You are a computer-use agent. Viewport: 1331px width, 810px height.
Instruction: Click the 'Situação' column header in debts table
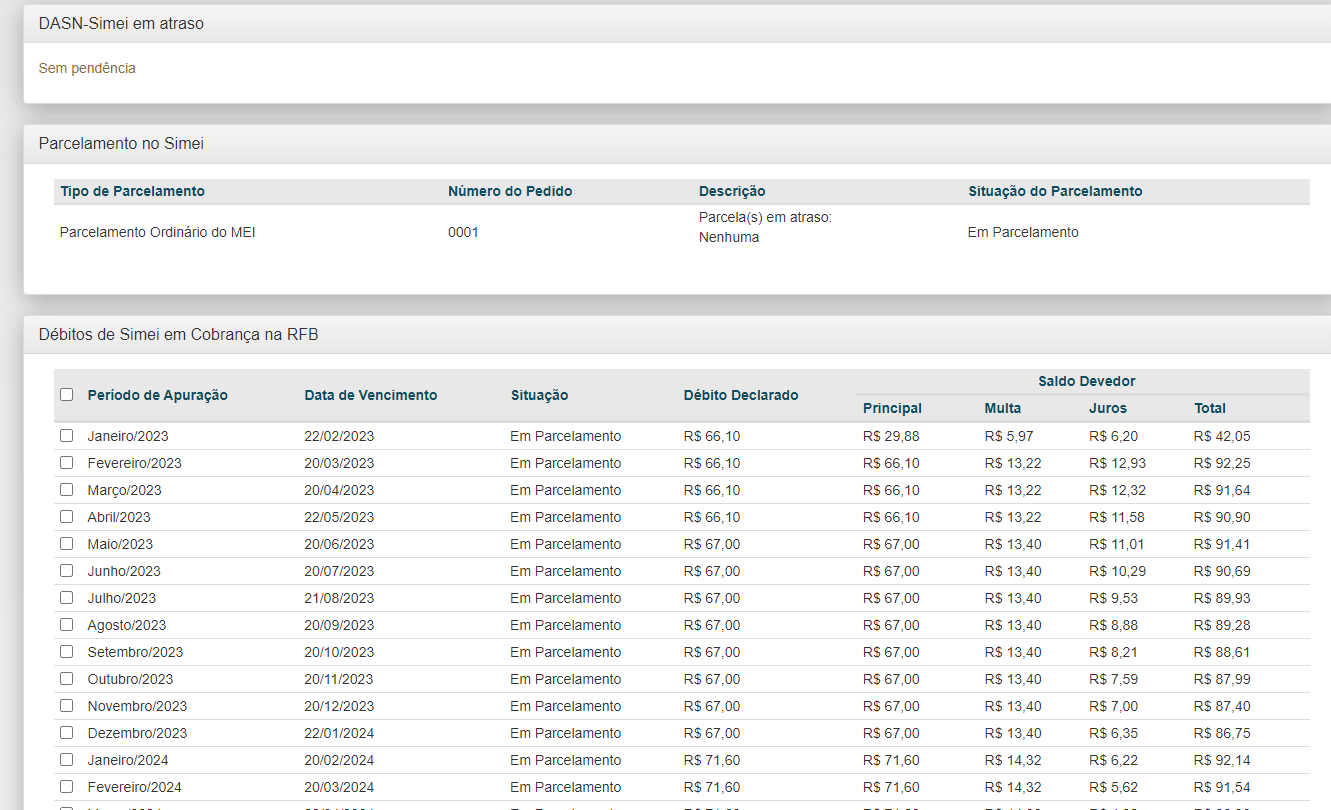(x=539, y=395)
